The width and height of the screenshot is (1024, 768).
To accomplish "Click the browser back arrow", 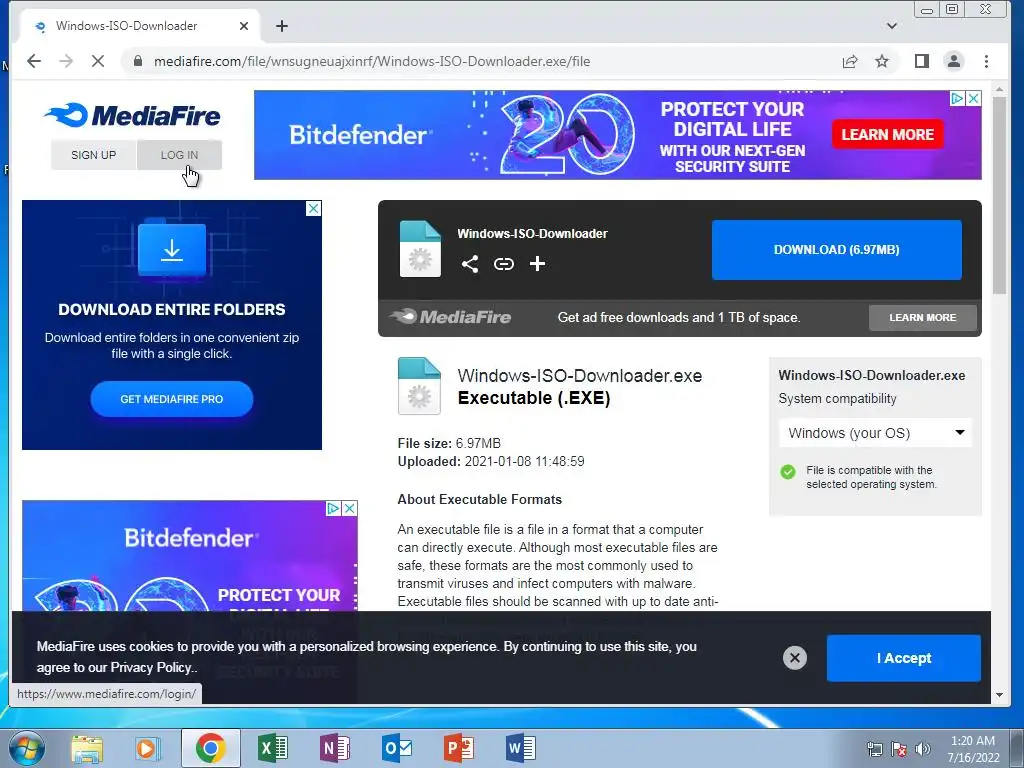I will click(x=34, y=61).
